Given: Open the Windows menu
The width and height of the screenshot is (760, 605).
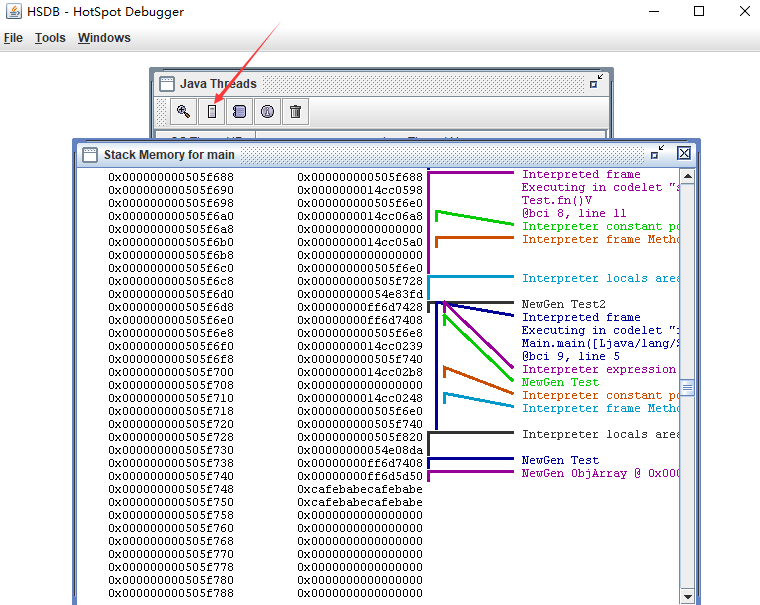Looking at the screenshot, I should click(104, 38).
